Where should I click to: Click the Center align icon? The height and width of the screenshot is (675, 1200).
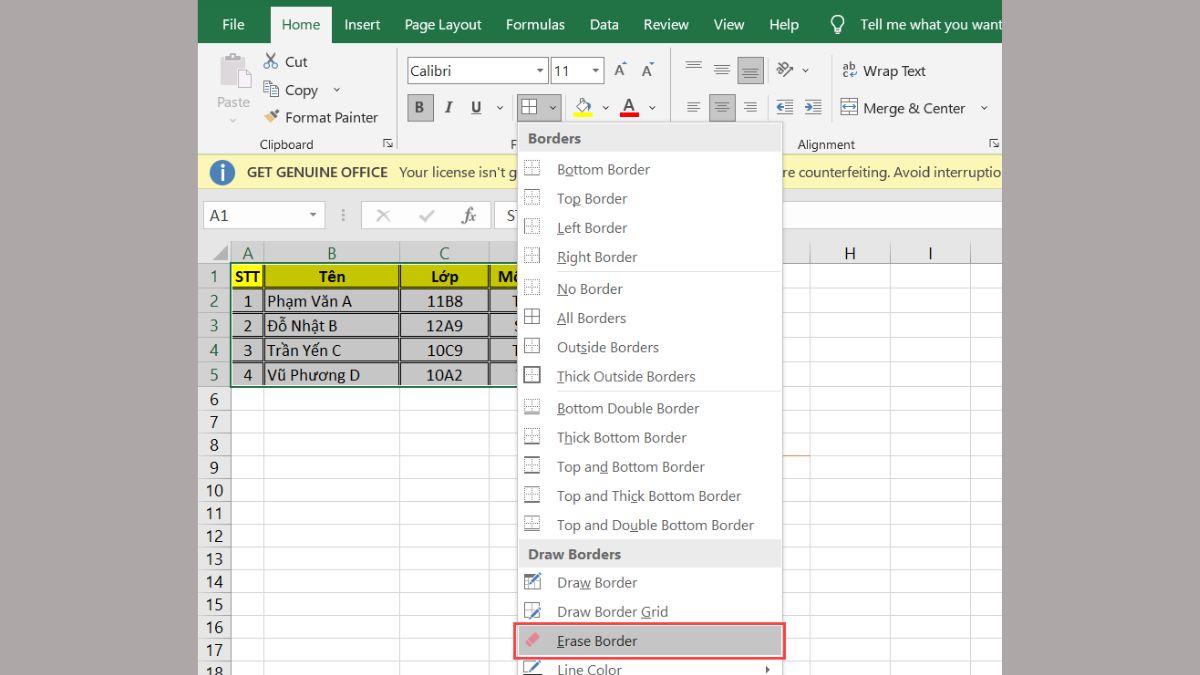722,108
